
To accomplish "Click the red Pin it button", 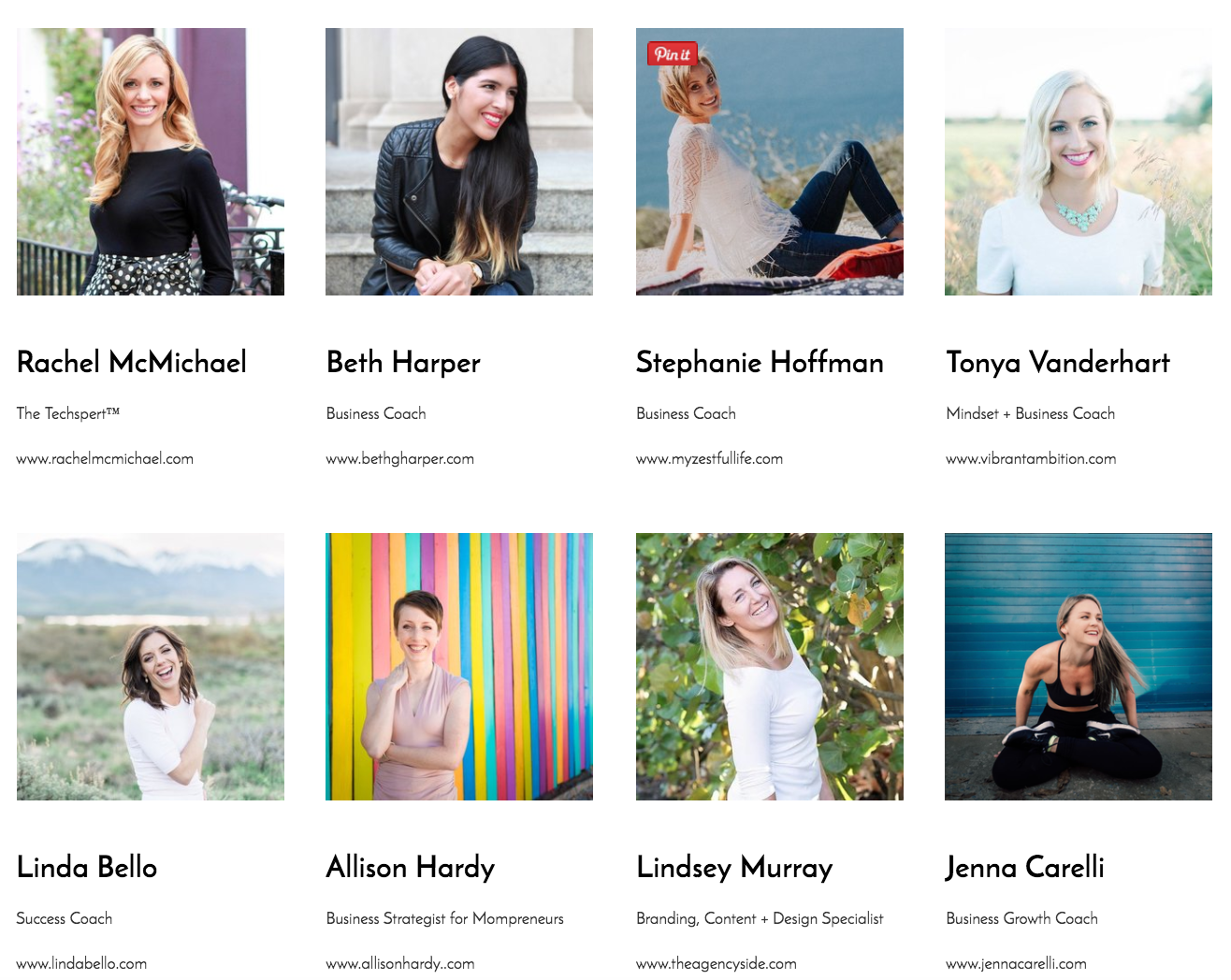I will (x=672, y=53).
